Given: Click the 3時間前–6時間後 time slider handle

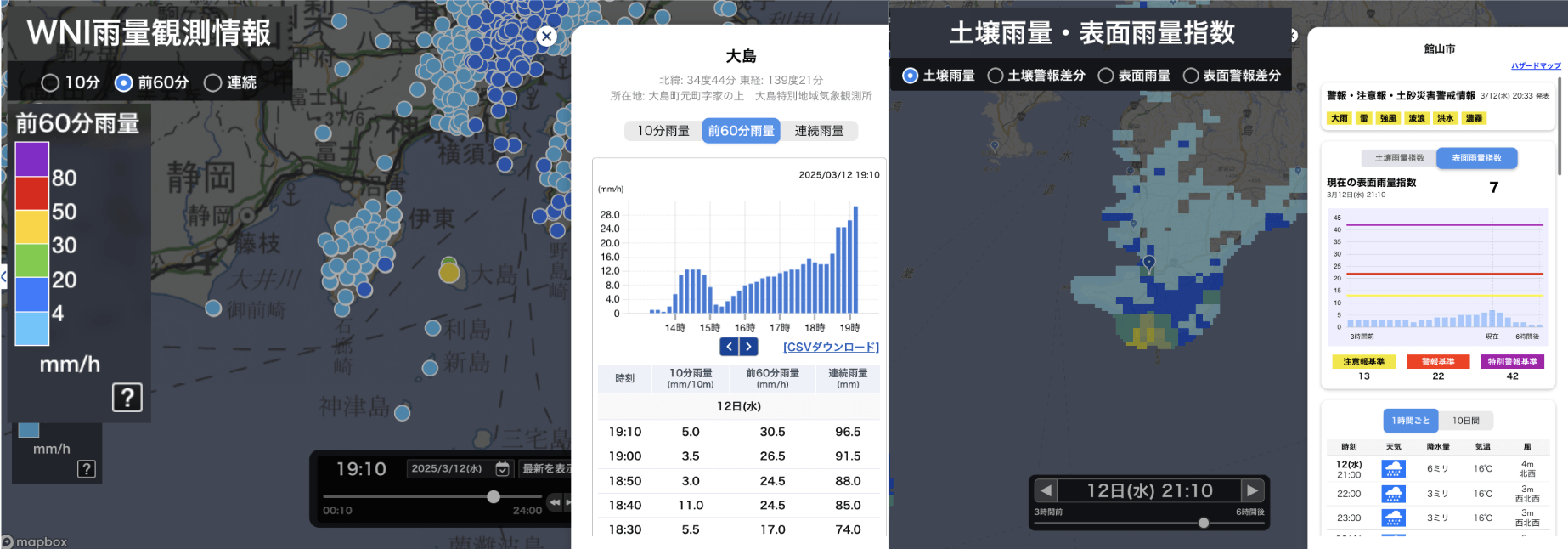Looking at the screenshot, I should (1204, 523).
